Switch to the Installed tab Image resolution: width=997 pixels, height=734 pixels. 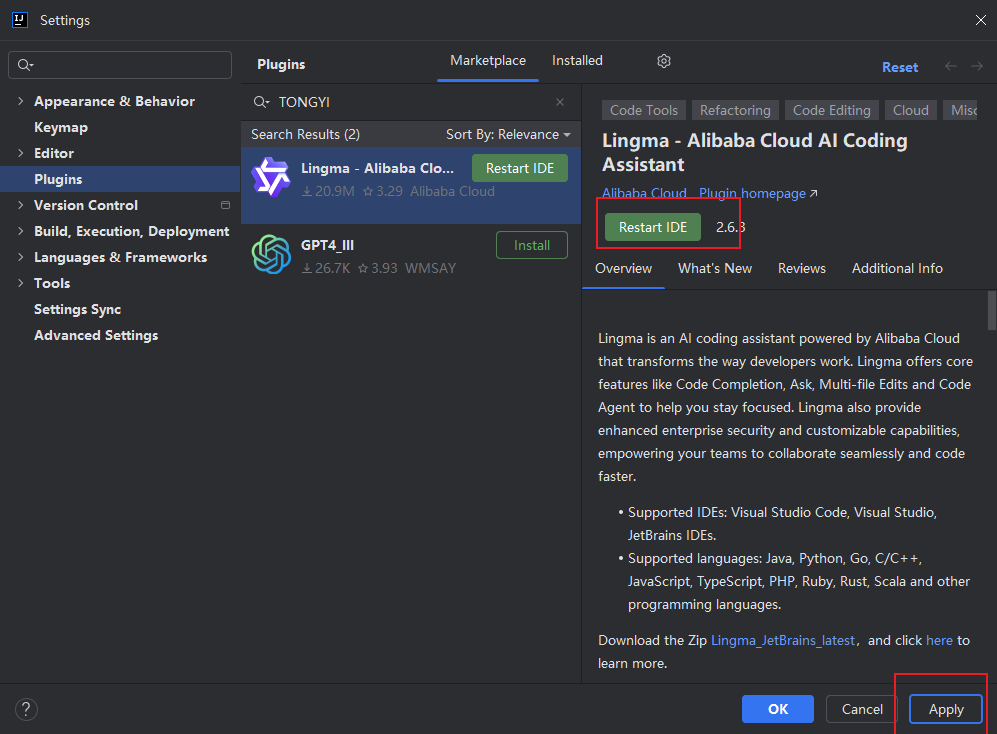(577, 60)
